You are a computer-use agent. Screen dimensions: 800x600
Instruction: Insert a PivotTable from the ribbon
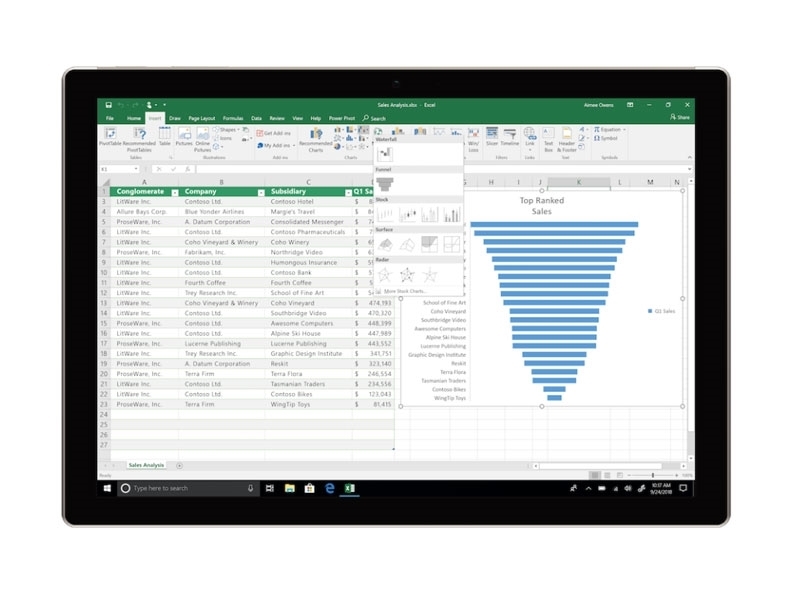coord(110,137)
